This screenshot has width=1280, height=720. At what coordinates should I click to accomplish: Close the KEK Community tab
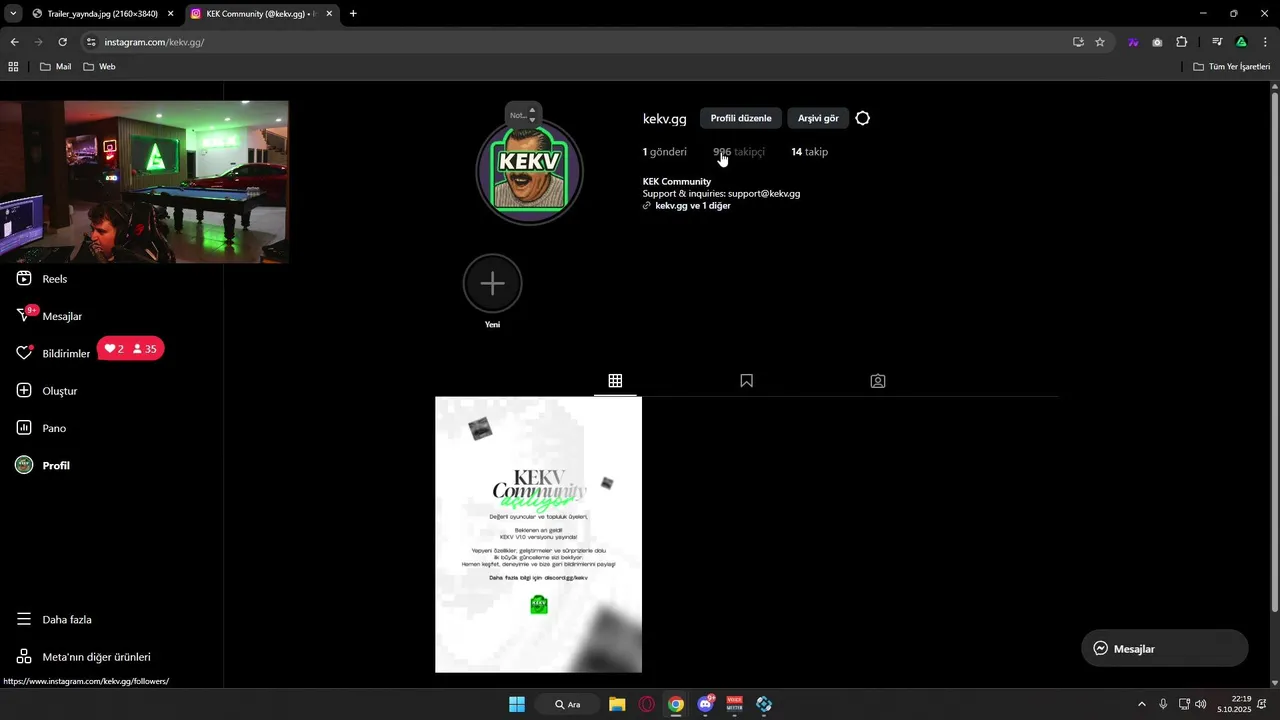[x=329, y=14]
